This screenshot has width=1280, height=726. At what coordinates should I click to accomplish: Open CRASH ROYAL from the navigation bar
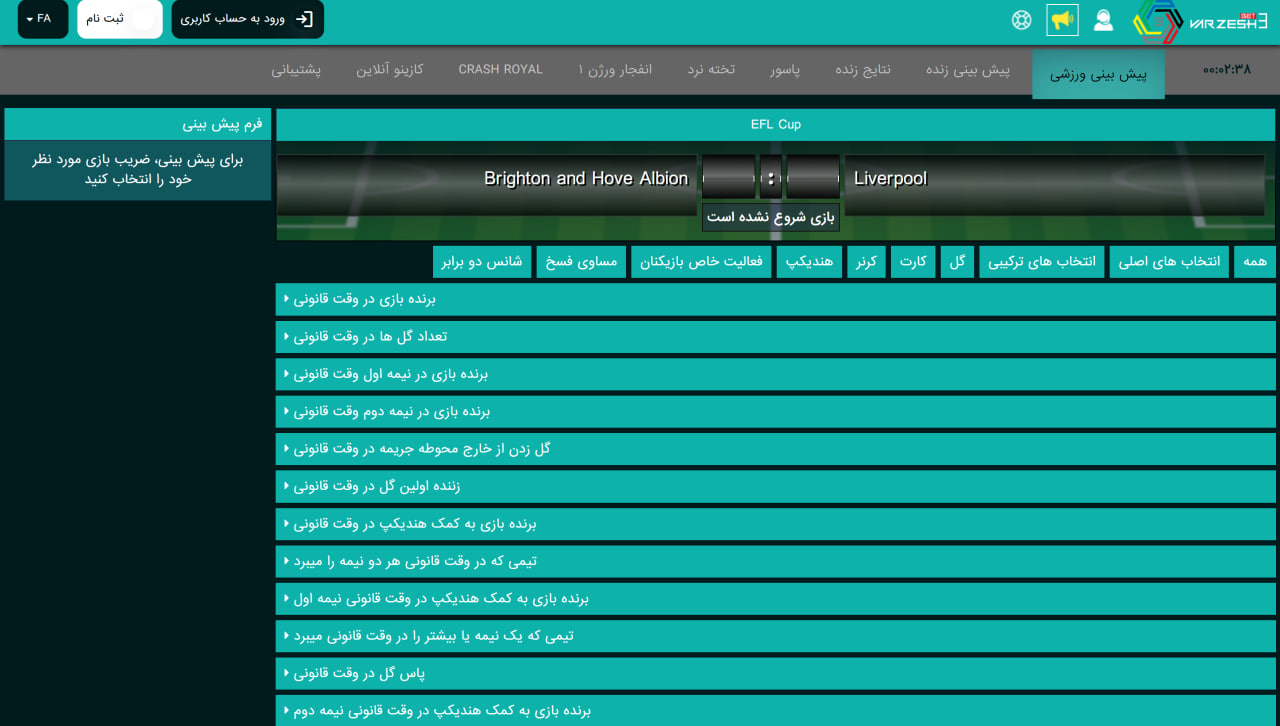click(x=500, y=70)
